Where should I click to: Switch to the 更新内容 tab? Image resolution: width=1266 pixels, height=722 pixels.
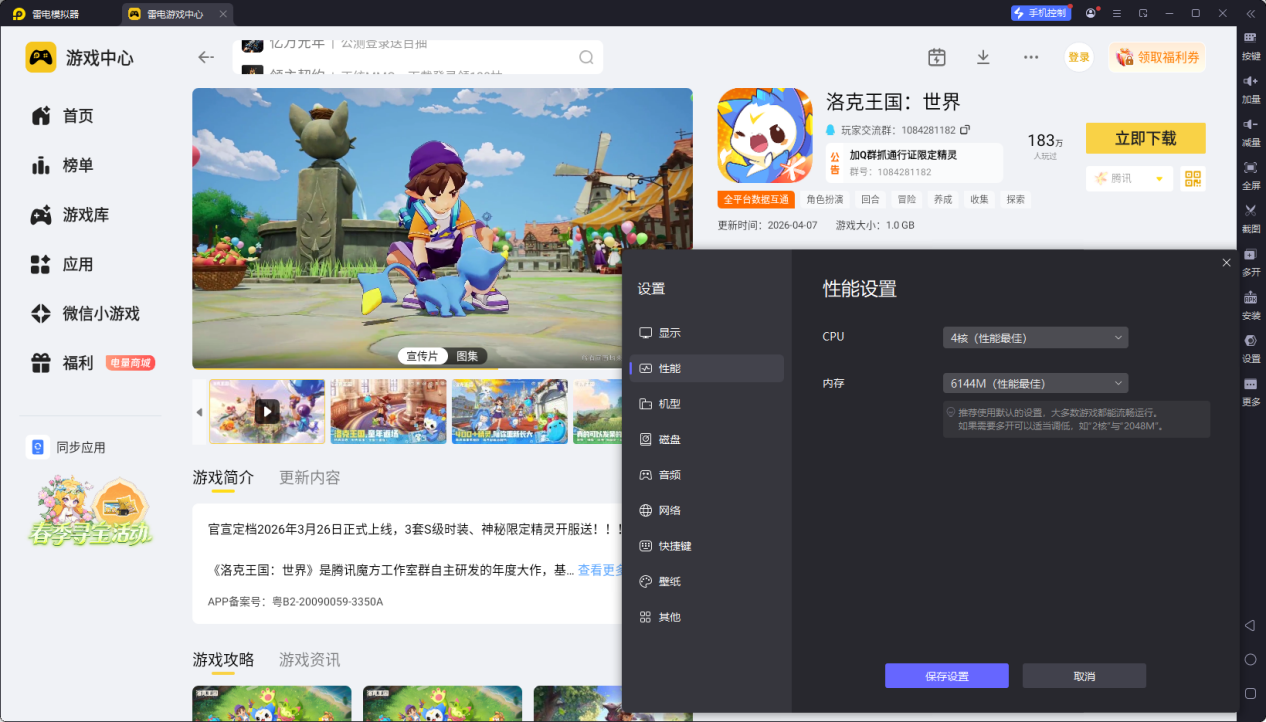310,478
